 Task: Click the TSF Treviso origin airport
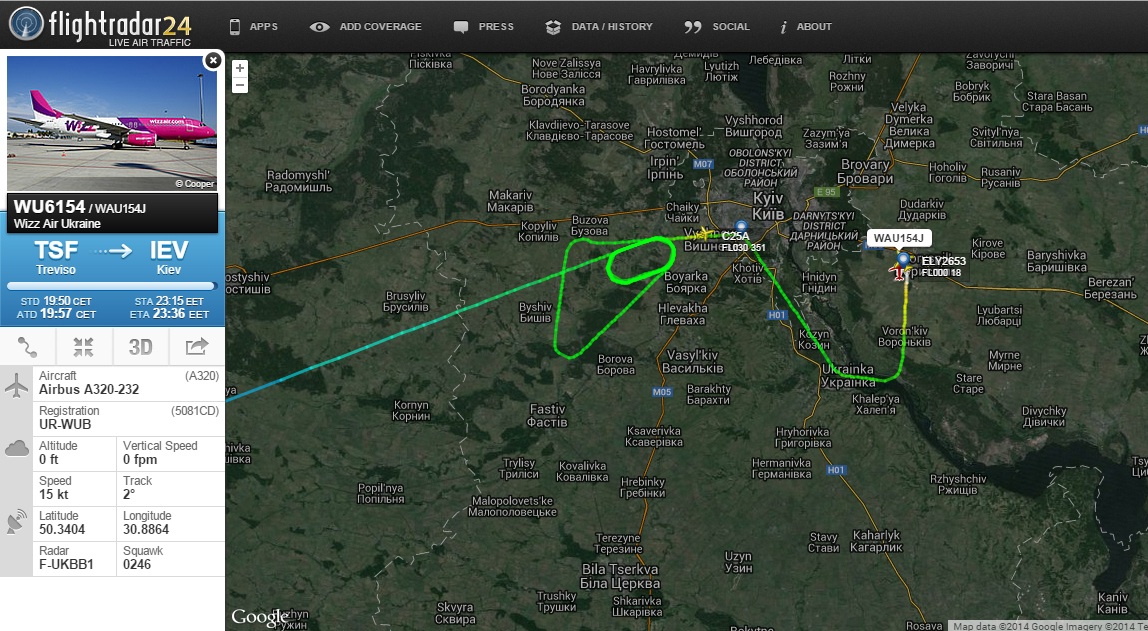click(56, 257)
